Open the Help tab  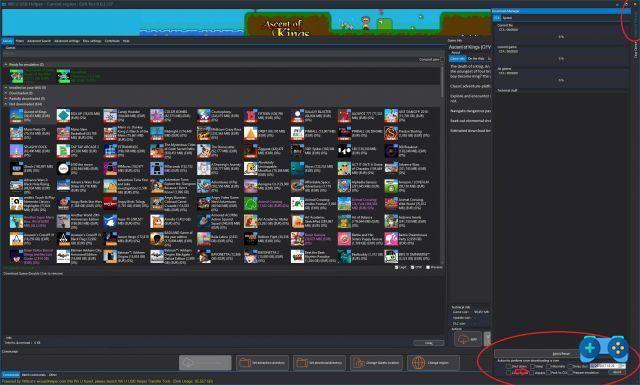[126, 41]
